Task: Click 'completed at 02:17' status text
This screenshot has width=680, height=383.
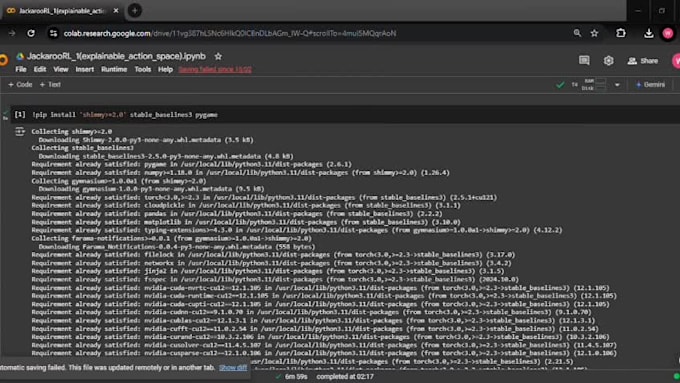Action: point(345,376)
